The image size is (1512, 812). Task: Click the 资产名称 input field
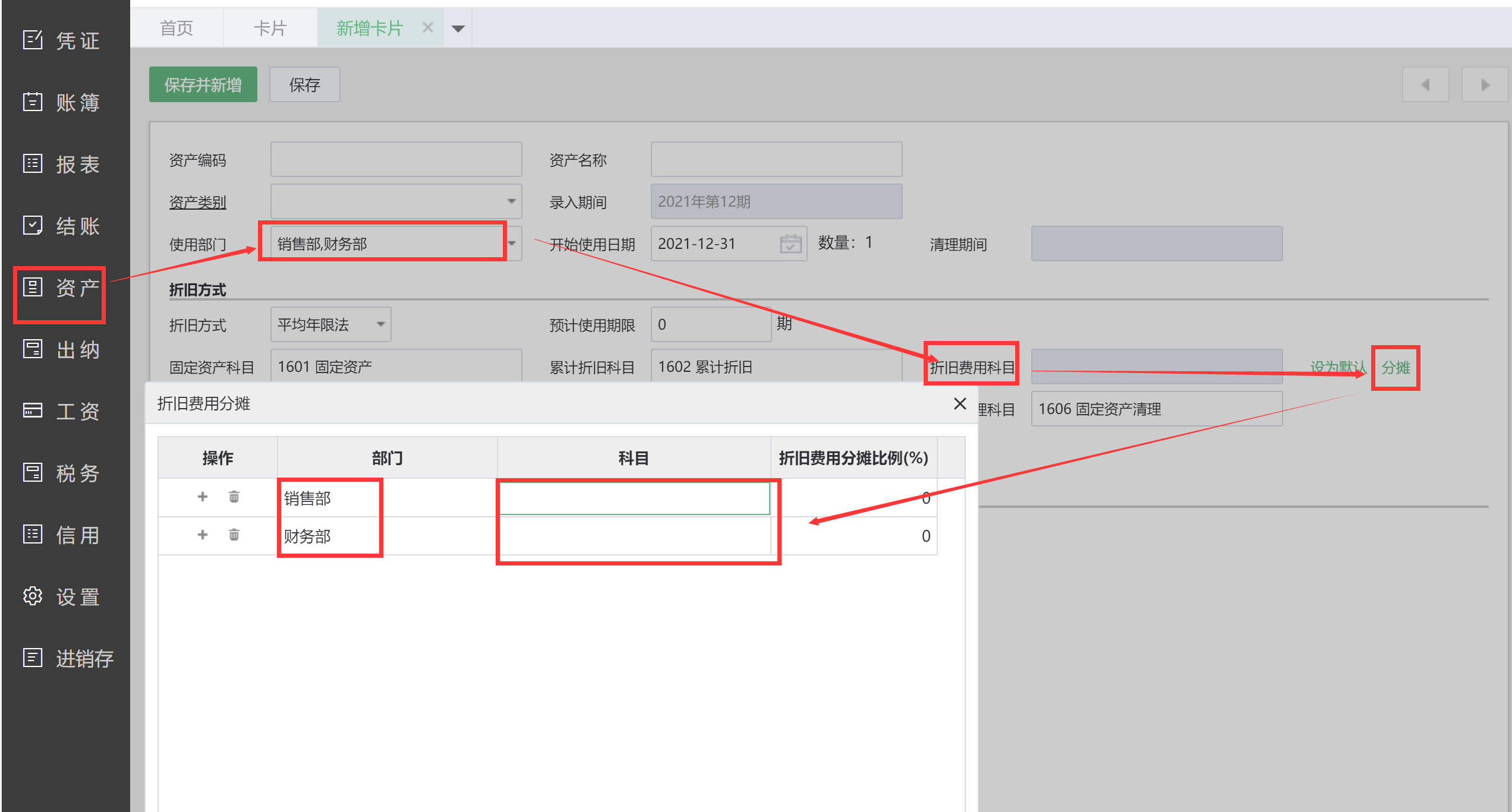[x=776, y=159]
